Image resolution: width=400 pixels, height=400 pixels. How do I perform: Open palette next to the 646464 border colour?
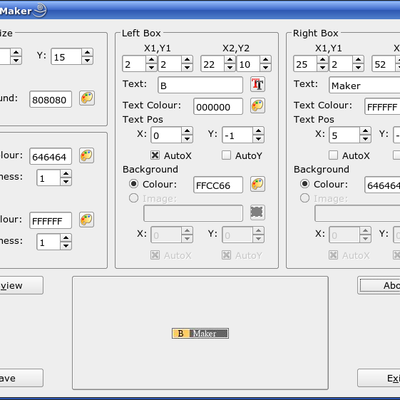87,156
